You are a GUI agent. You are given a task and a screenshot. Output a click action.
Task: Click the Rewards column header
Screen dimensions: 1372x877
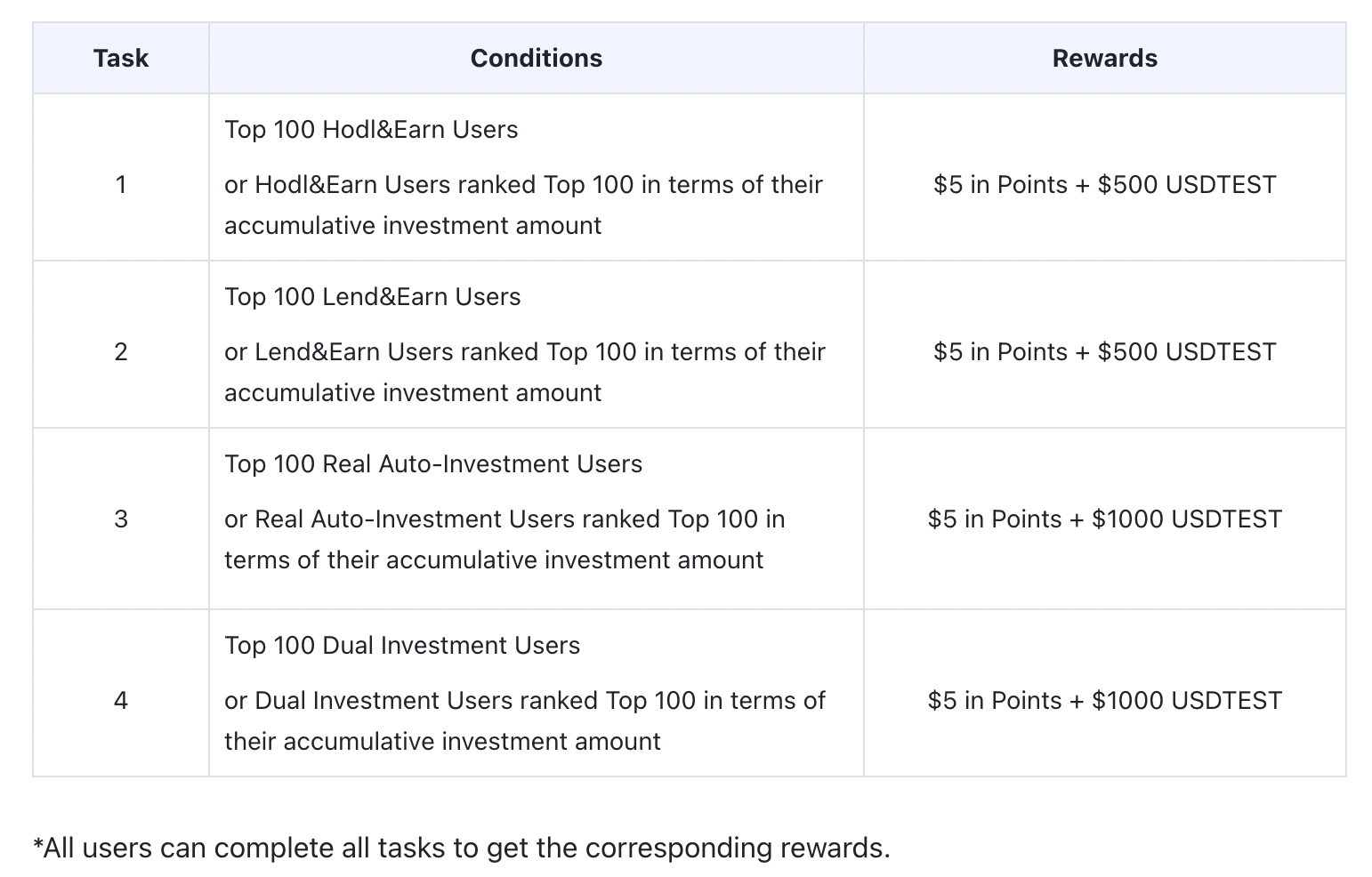pos(1104,59)
